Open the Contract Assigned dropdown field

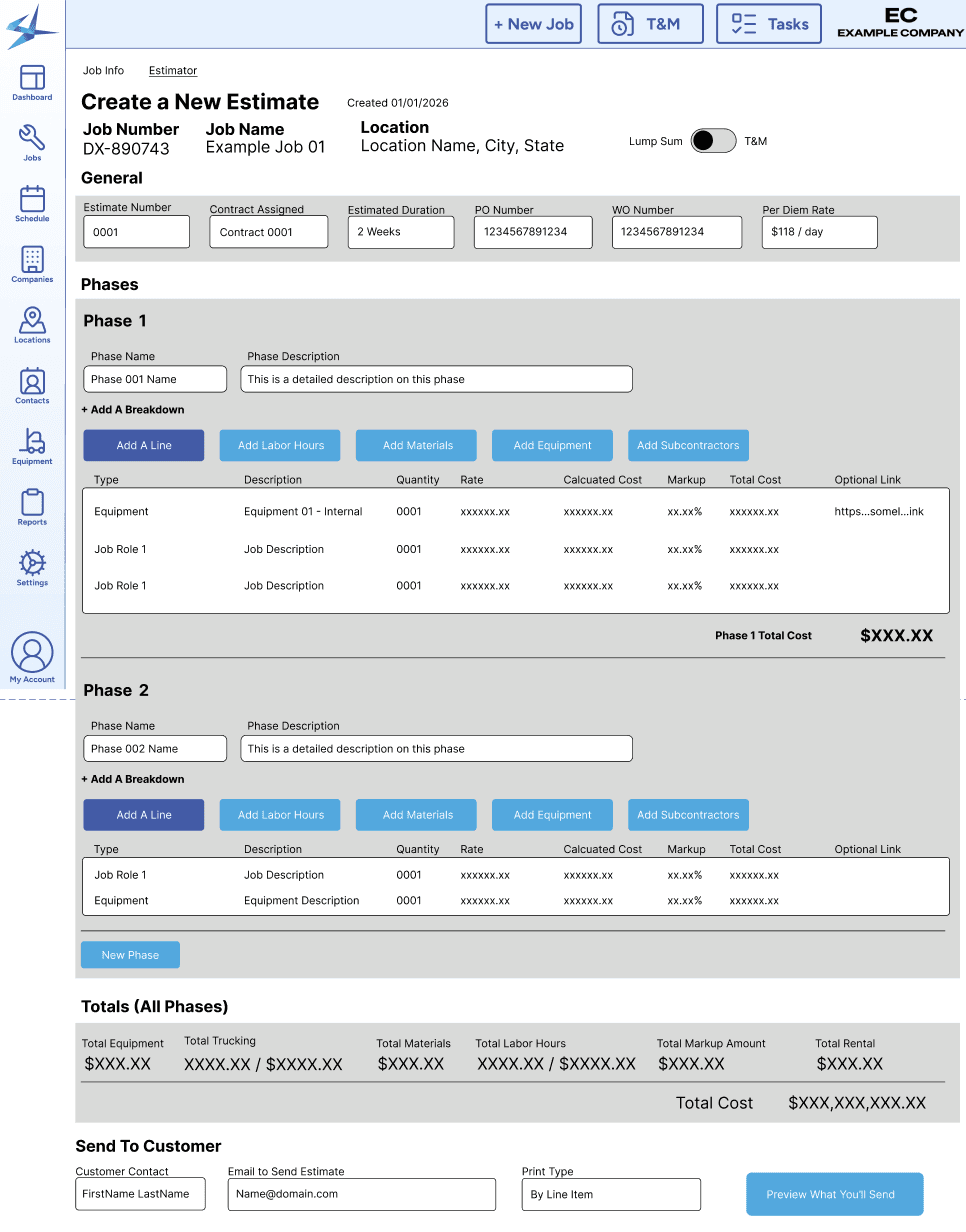click(269, 232)
